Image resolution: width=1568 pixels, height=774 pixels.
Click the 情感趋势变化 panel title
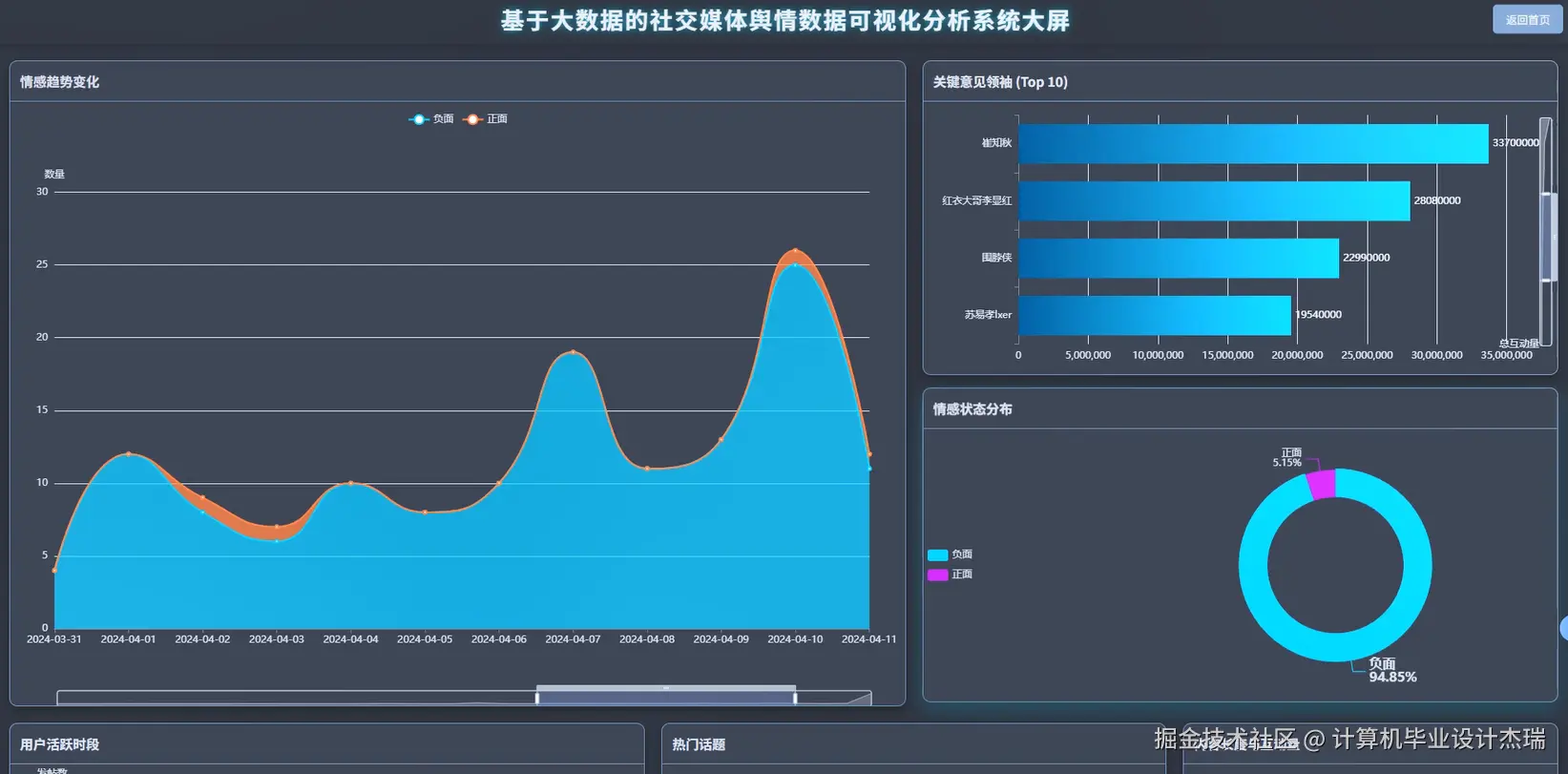point(59,82)
